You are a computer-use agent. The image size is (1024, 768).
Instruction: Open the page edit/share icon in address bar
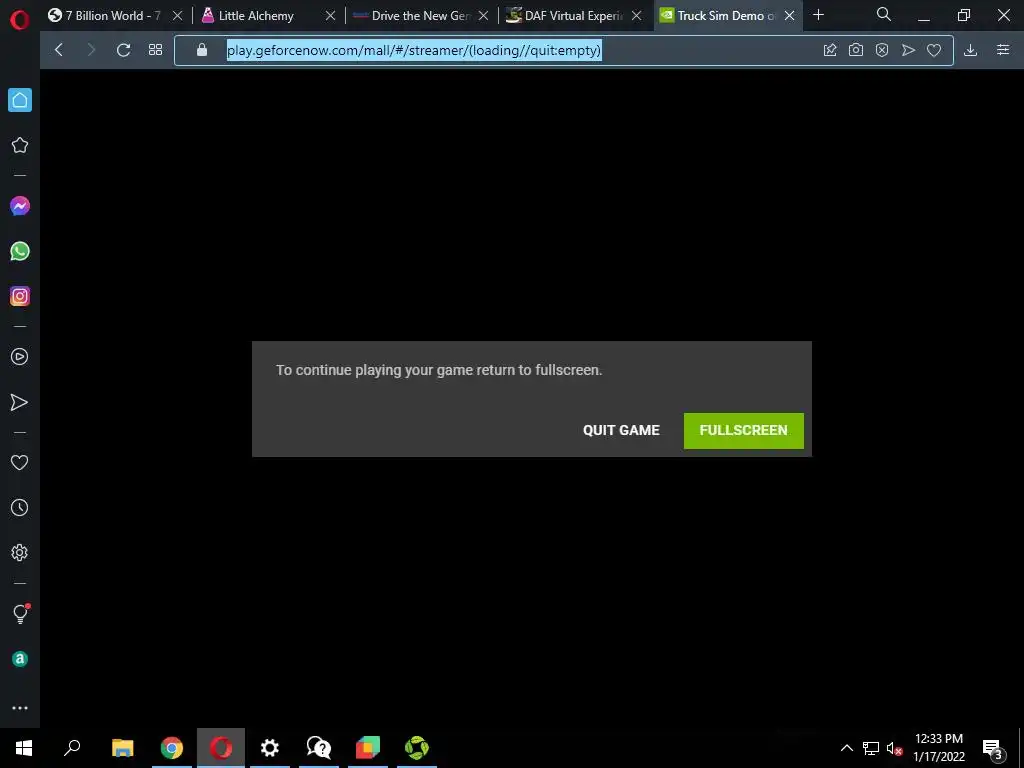(830, 50)
